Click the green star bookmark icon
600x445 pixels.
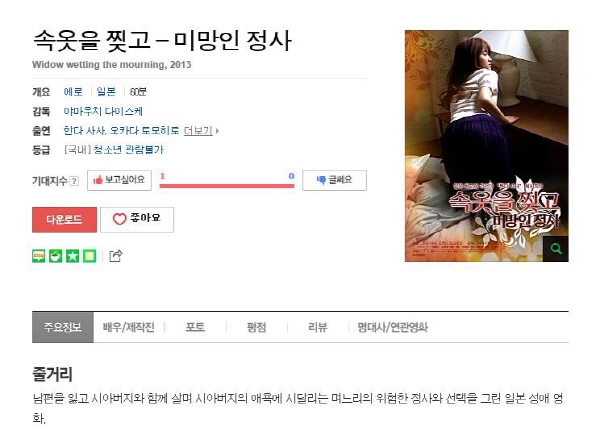coord(72,256)
